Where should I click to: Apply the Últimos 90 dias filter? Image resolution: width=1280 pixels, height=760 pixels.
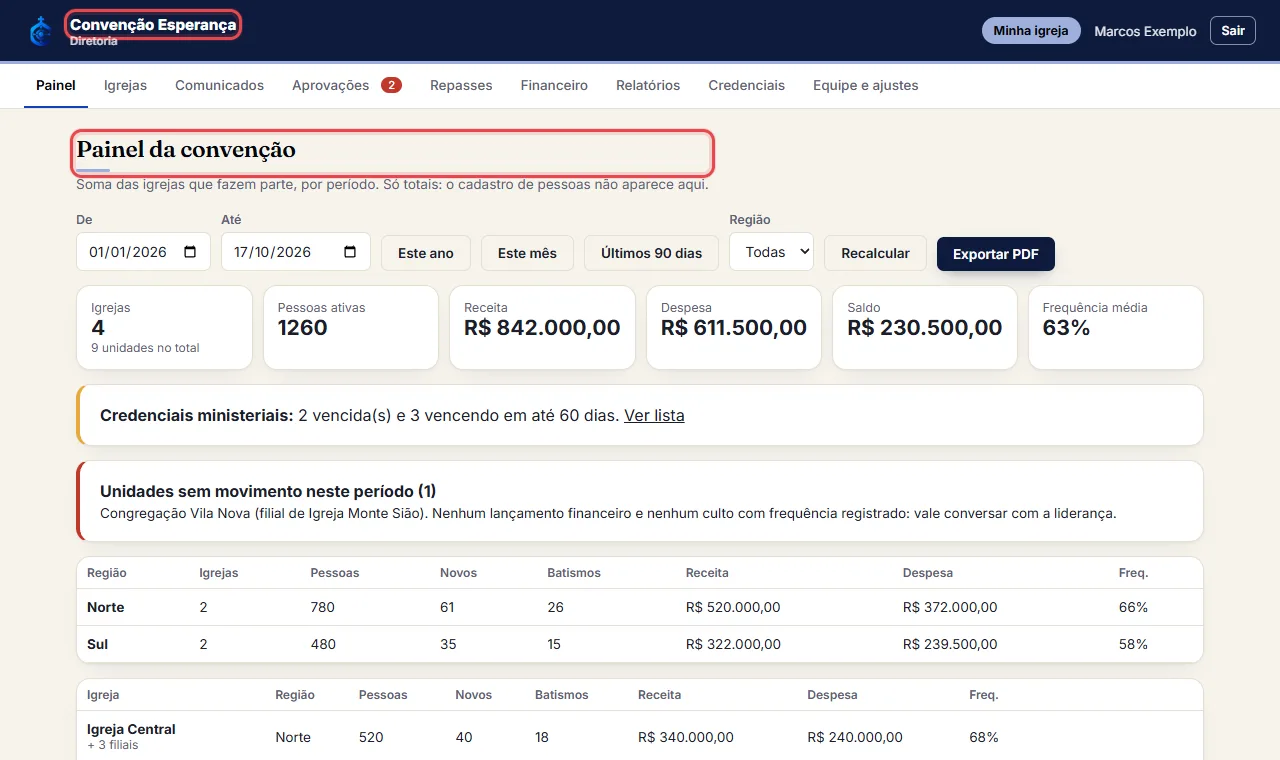pos(651,253)
